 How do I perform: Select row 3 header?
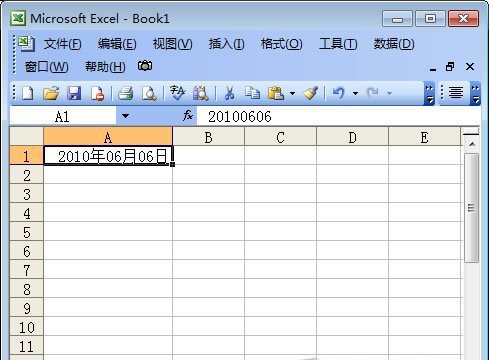27,194
